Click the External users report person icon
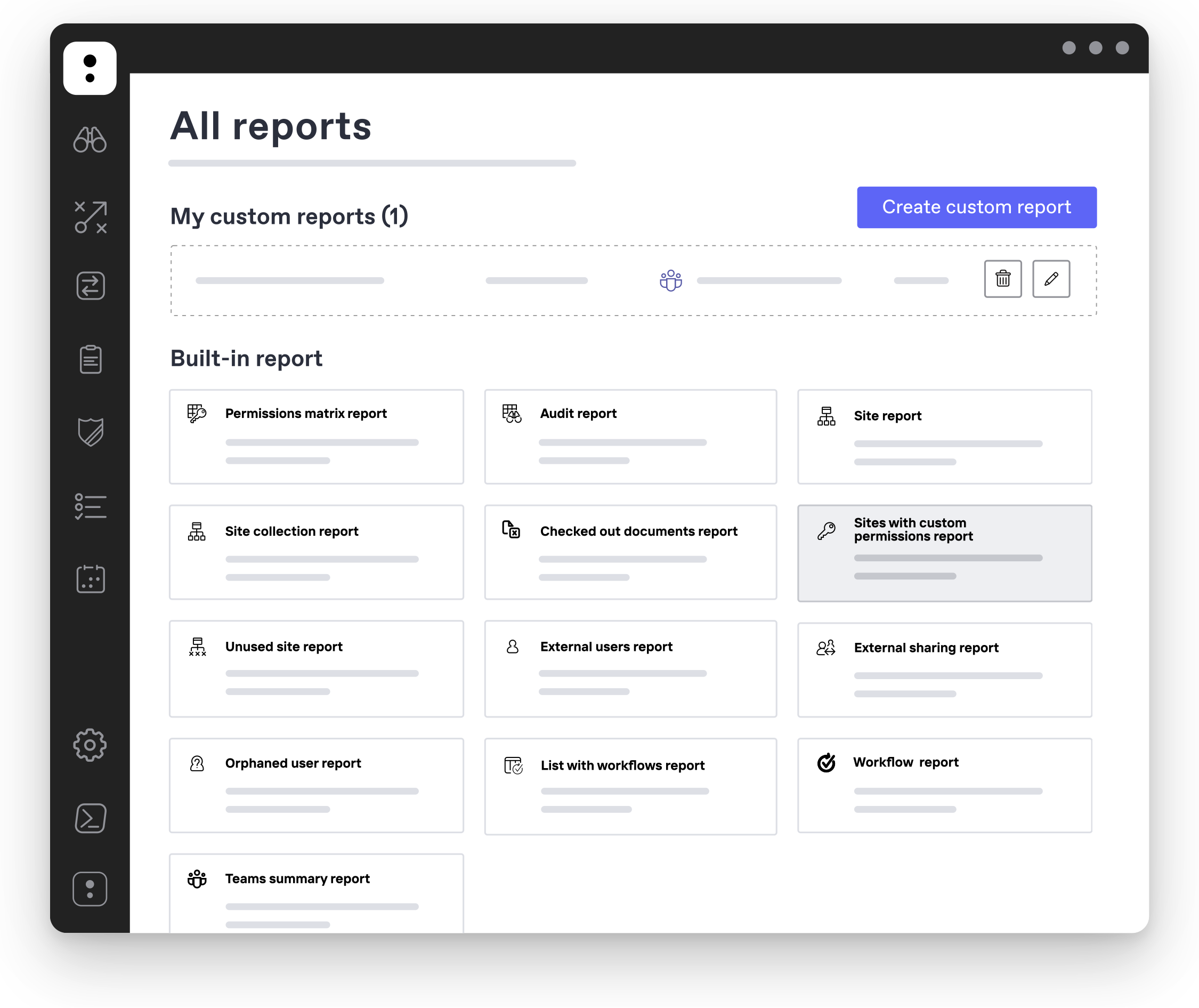1199x1008 pixels. [513, 646]
